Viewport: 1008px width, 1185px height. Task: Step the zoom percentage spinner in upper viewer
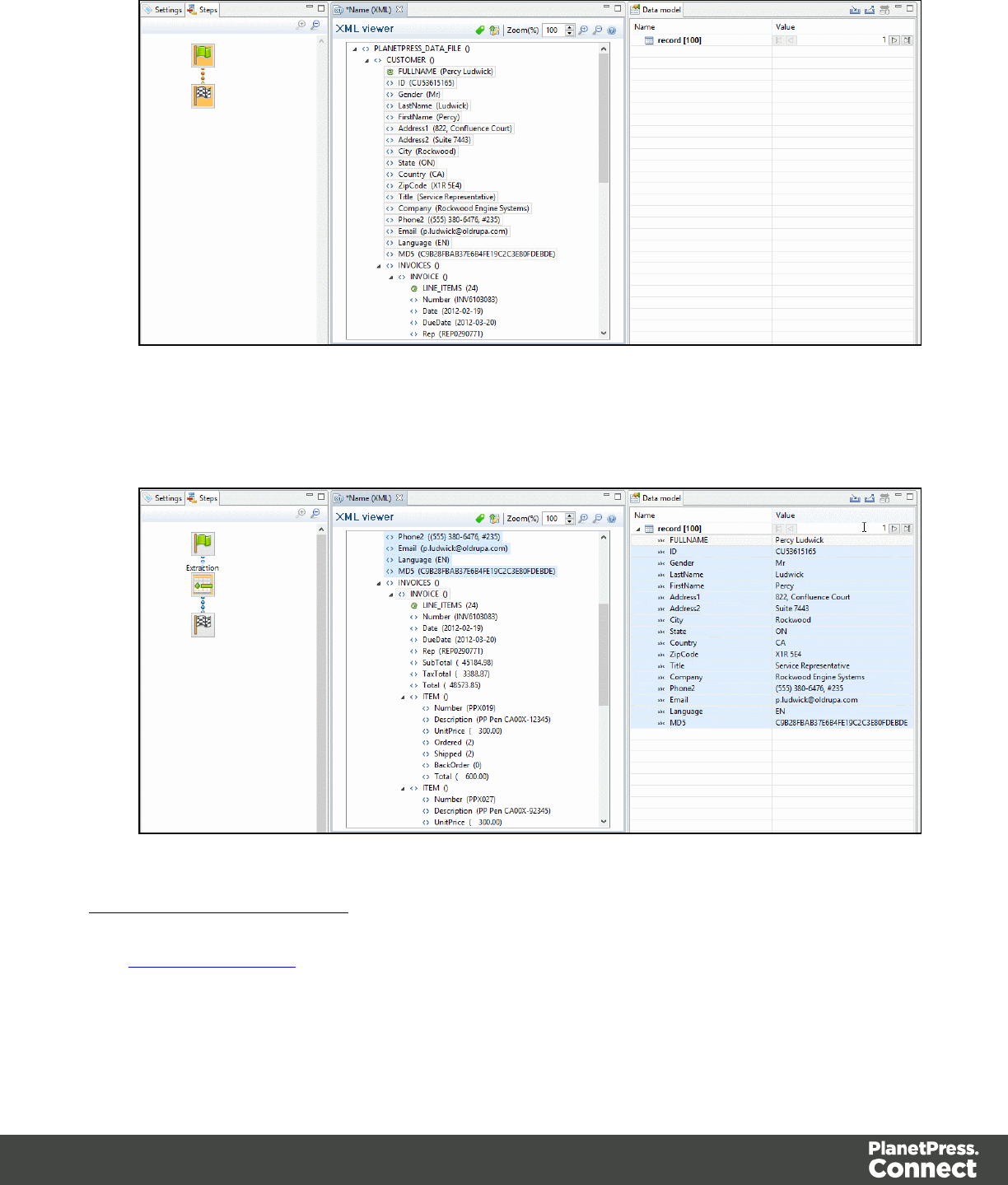(569, 30)
